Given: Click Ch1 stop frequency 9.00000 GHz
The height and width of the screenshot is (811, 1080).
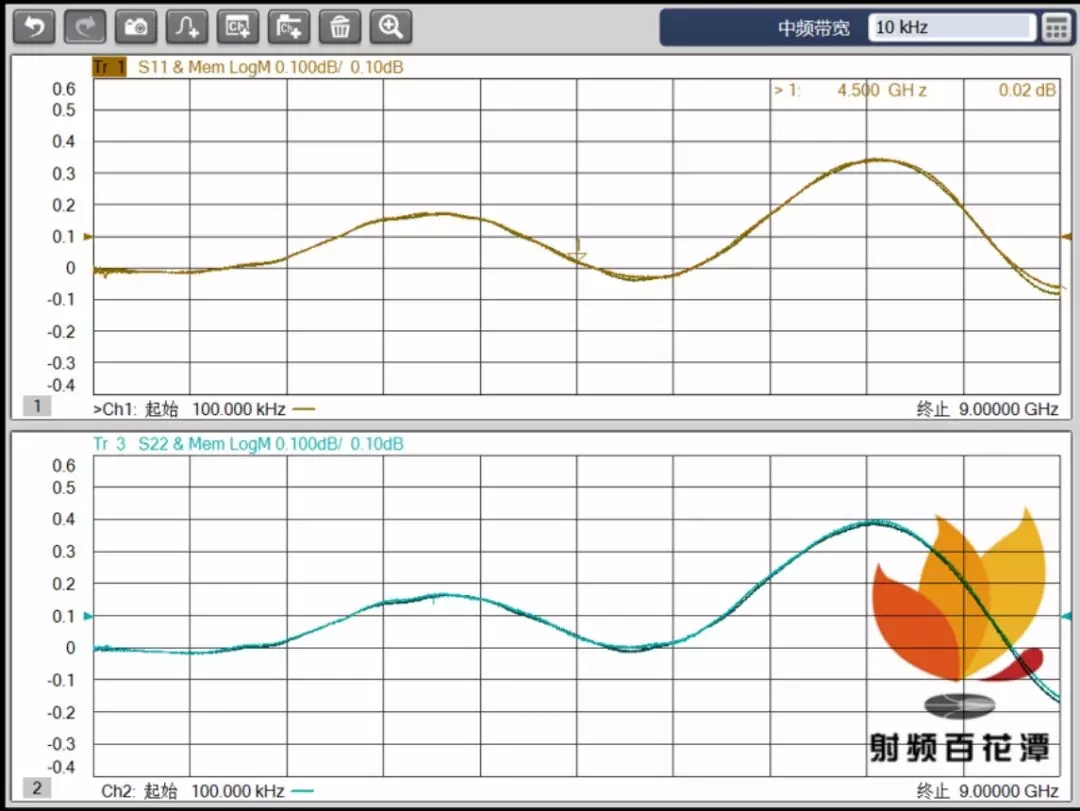Looking at the screenshot, I should (x=1008, y=409).
